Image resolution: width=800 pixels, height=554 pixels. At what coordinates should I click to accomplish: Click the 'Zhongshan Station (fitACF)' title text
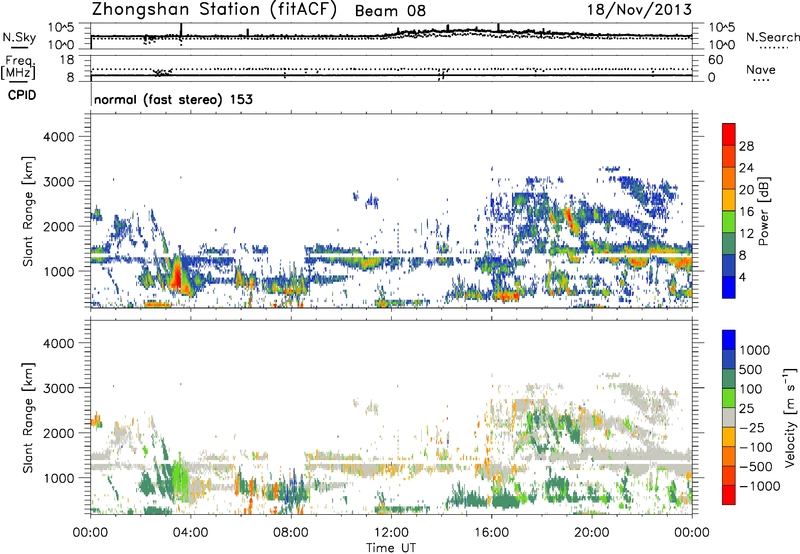coord(215,10)
